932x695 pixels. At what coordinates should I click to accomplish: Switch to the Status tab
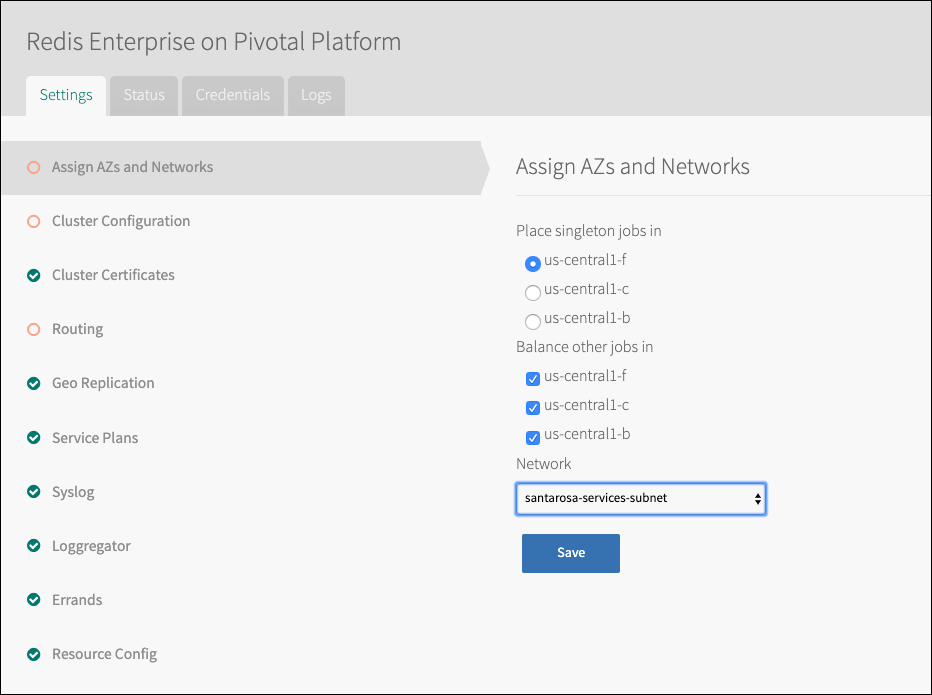(144, 95)
